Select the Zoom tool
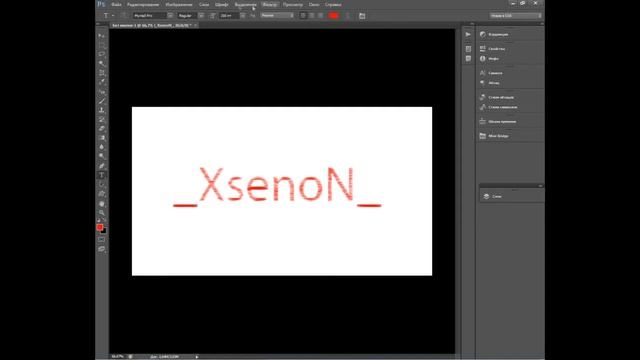 [101, 213]
